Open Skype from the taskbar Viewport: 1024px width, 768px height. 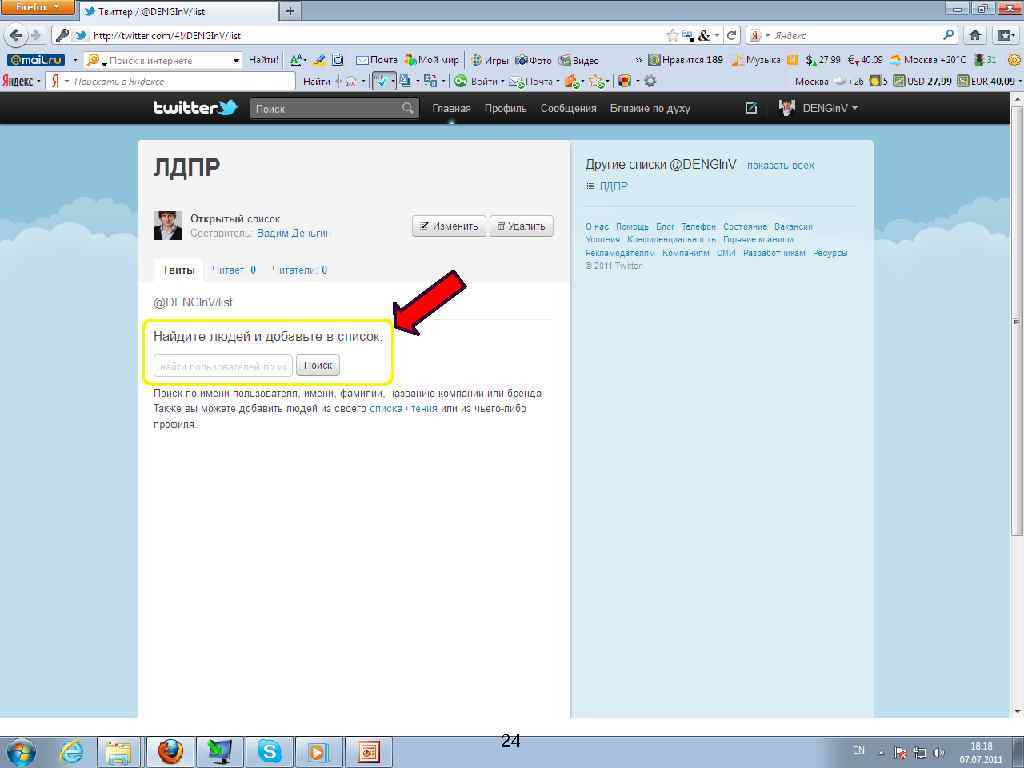[x=270, y=751]
